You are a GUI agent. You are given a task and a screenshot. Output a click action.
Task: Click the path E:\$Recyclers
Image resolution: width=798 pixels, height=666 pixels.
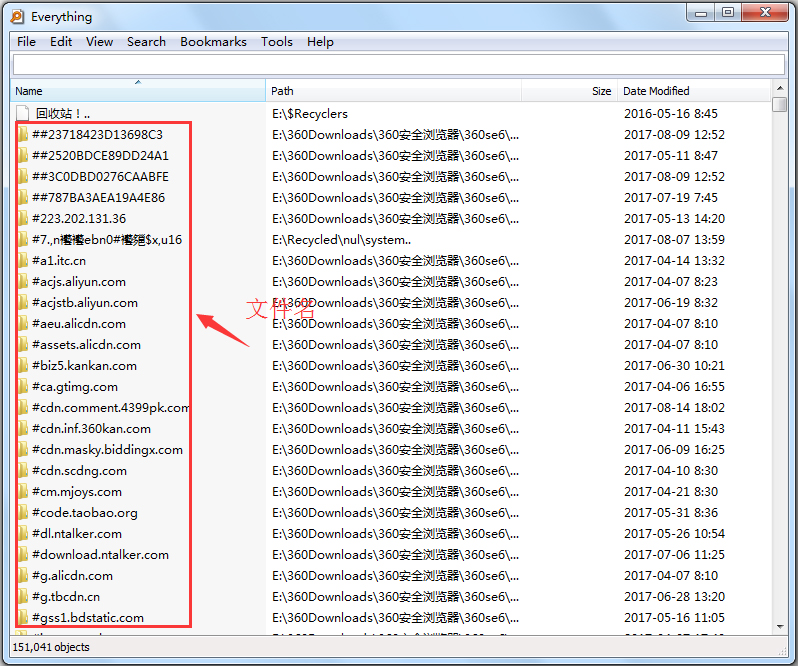tap(310, 113)
